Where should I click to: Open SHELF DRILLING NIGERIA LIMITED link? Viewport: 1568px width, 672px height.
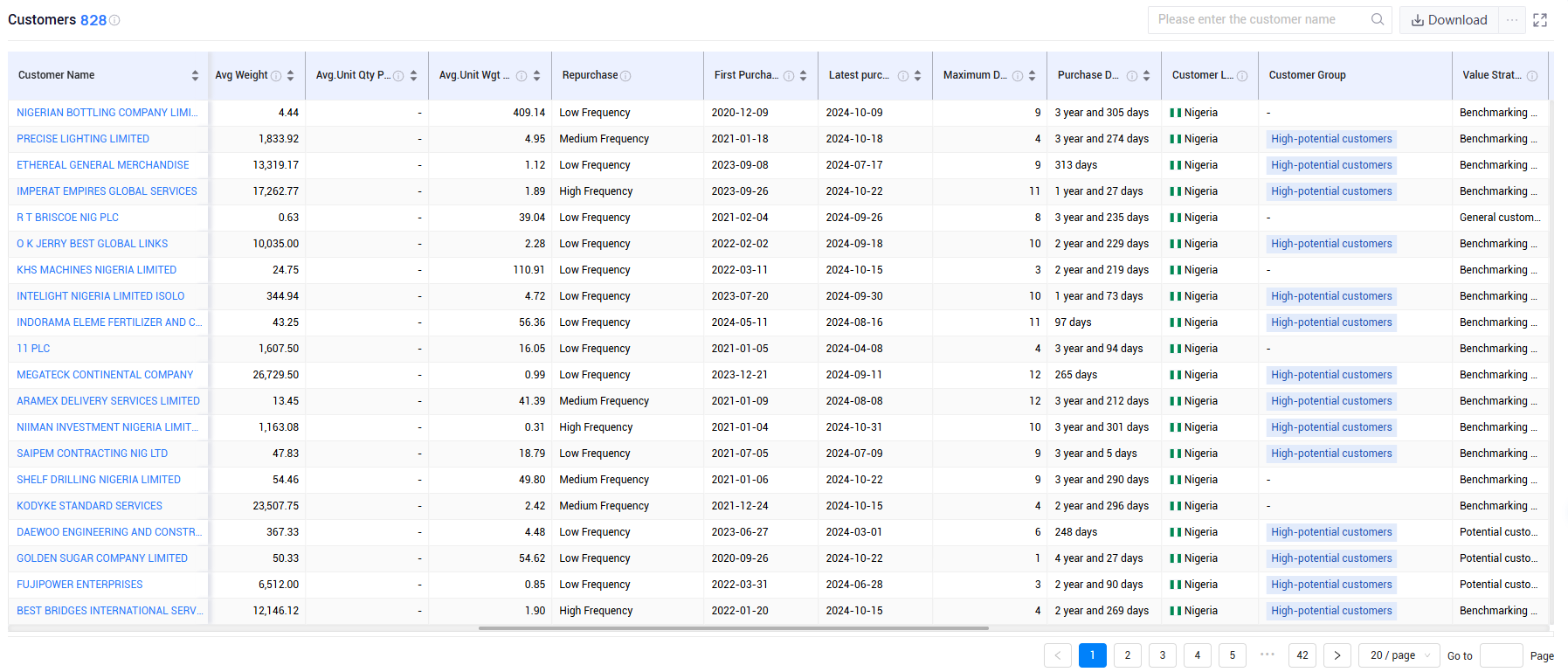[x=99, y=480]
